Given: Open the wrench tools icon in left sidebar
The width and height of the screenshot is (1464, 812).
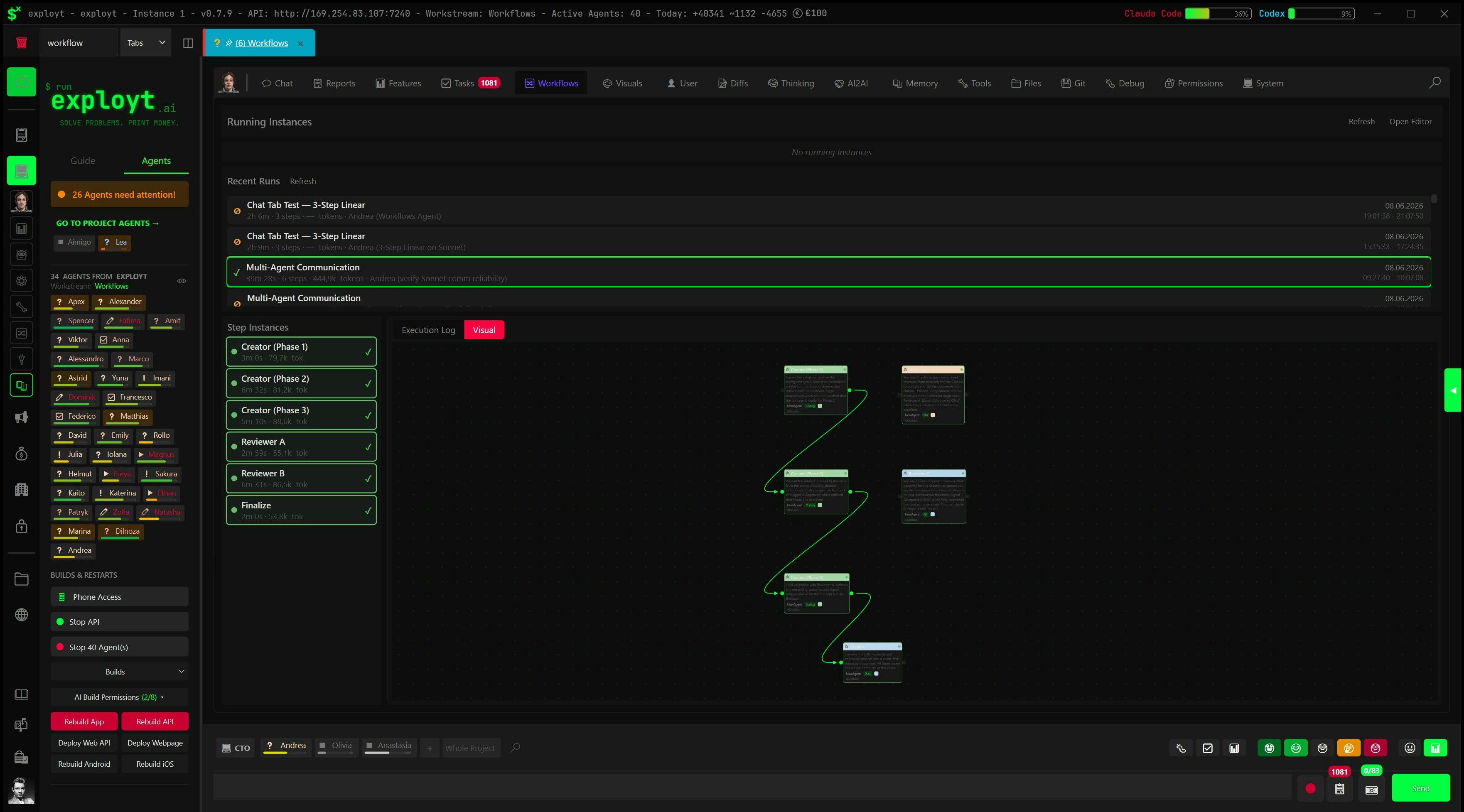Looking at the screenshot, I should pyautogui.click(x=22, y=307).
